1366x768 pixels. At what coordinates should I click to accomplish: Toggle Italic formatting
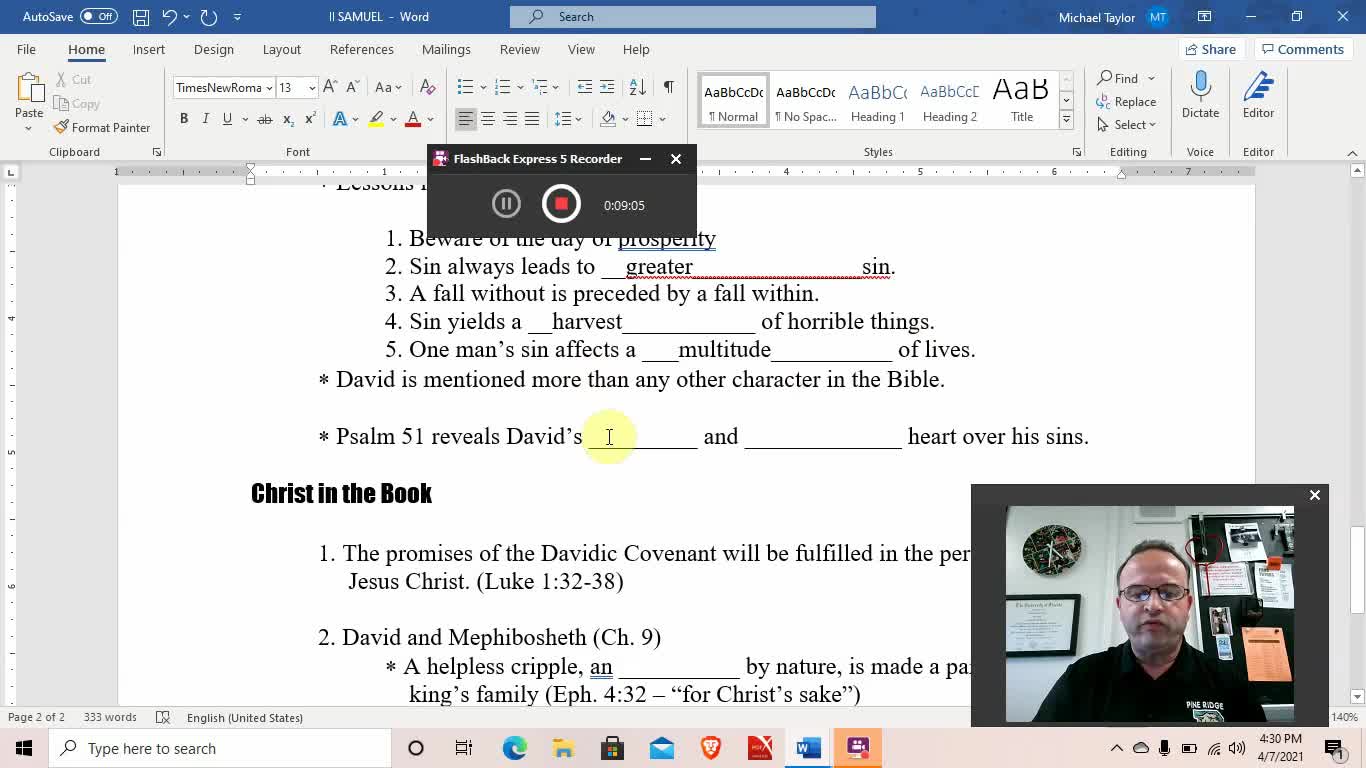click(206, 119)
